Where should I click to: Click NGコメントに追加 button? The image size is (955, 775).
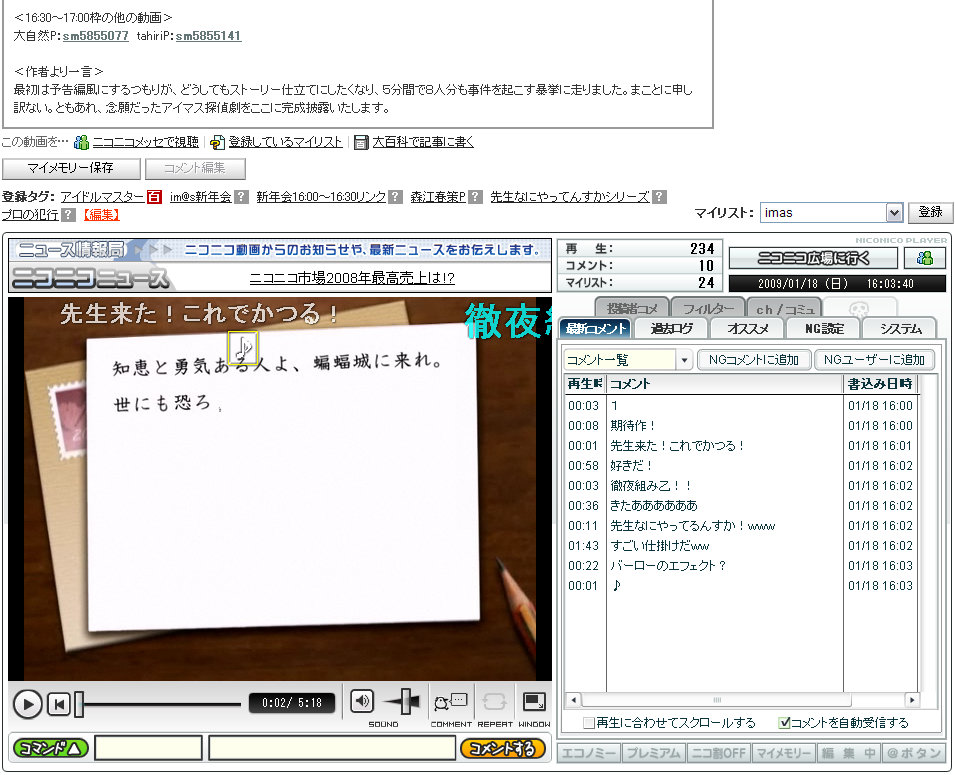pyautogui.click(x=753, y=360)
